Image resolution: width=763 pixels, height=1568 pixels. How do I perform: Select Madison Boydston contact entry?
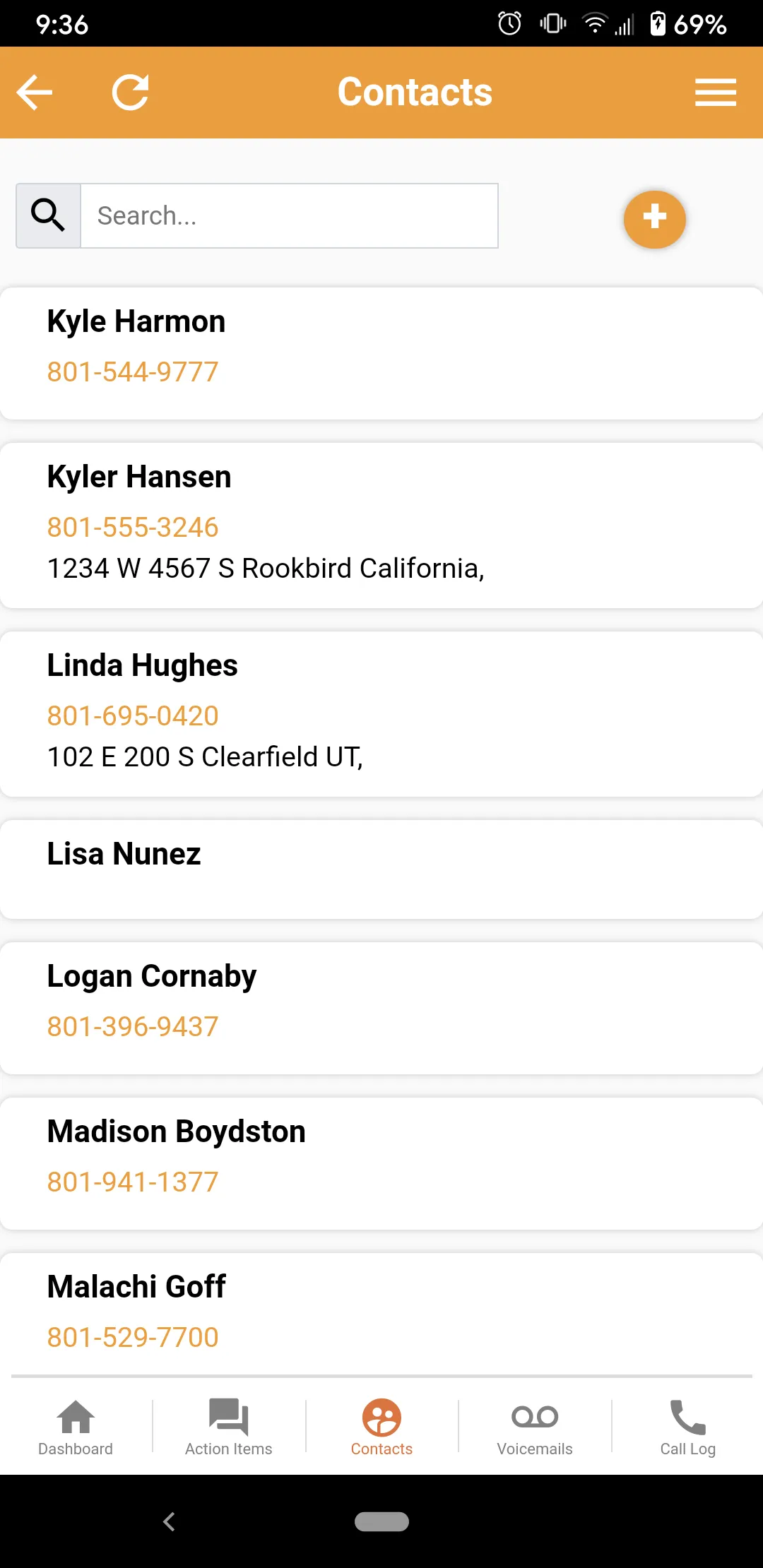pos(381,1163)
